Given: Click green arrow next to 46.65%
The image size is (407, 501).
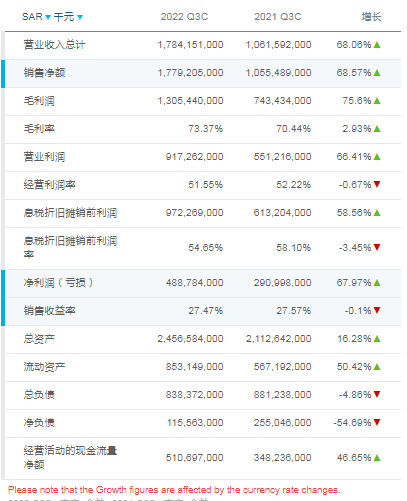Looking at the screenshot, I should coord(377,458).
